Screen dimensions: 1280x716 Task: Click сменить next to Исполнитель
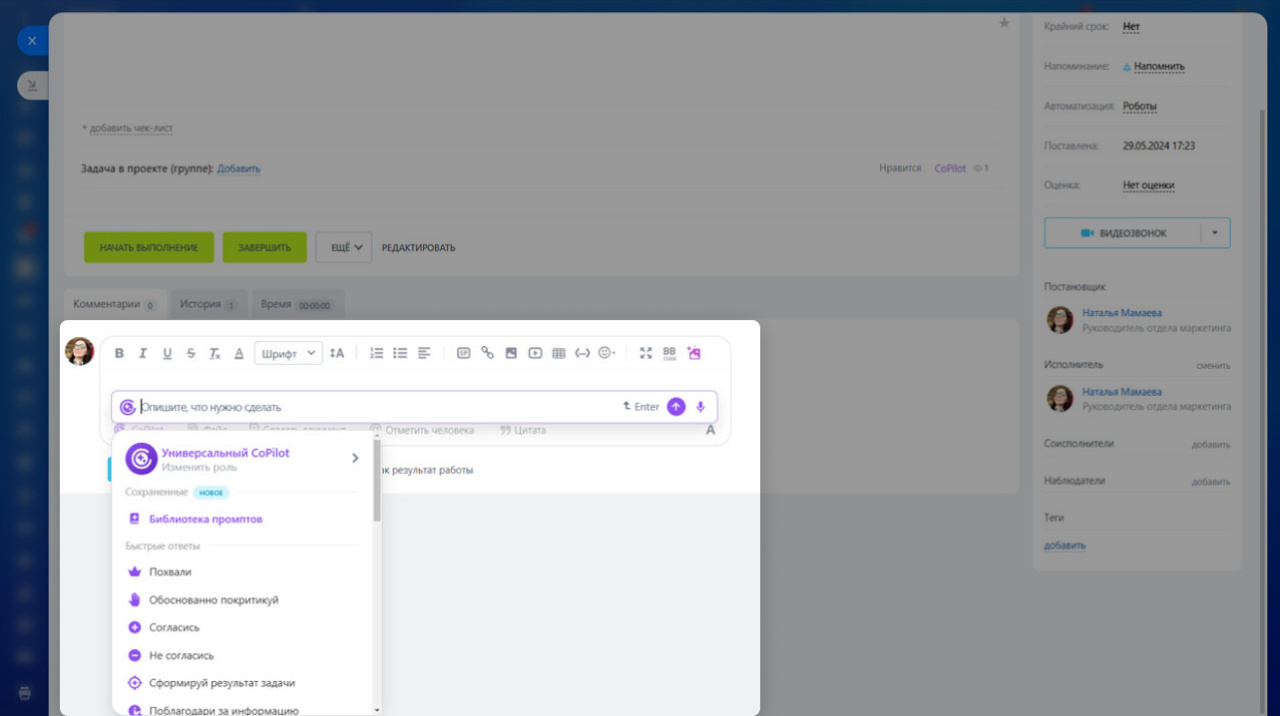pyautogui.click(x=1213, y=366)
